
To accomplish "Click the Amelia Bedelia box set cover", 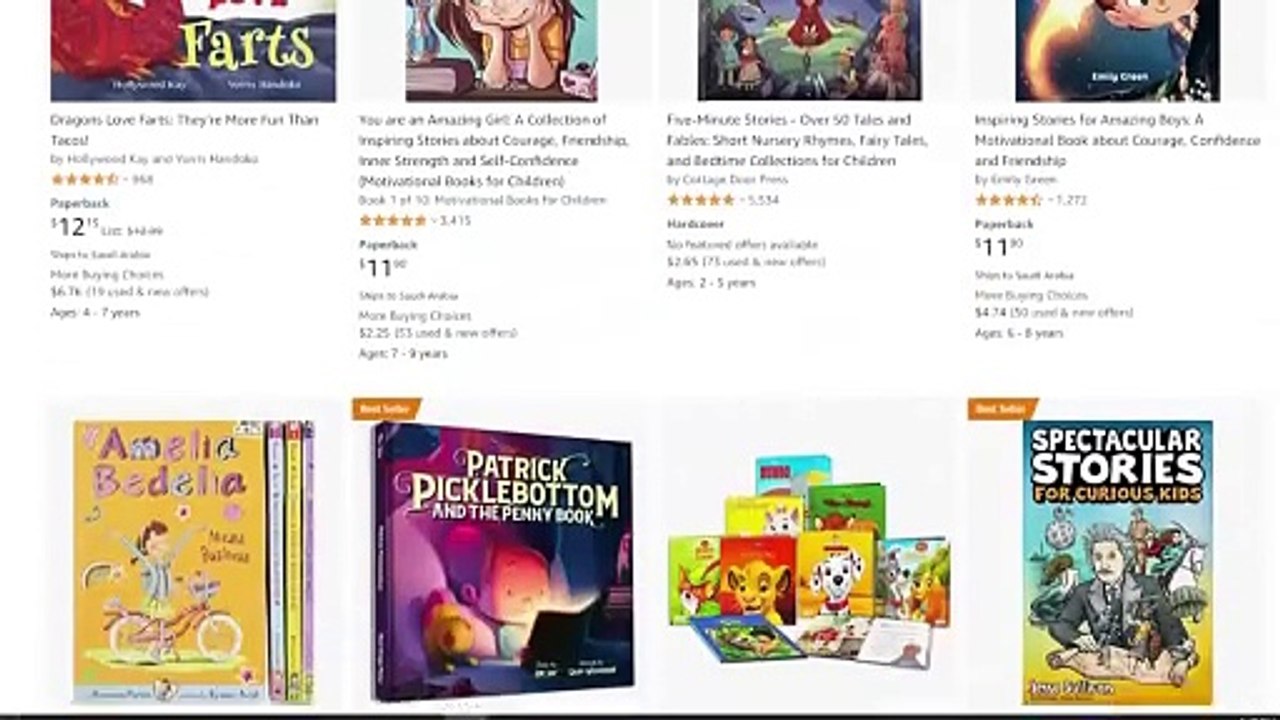I will pyautogui.click(x=194, y=560).
